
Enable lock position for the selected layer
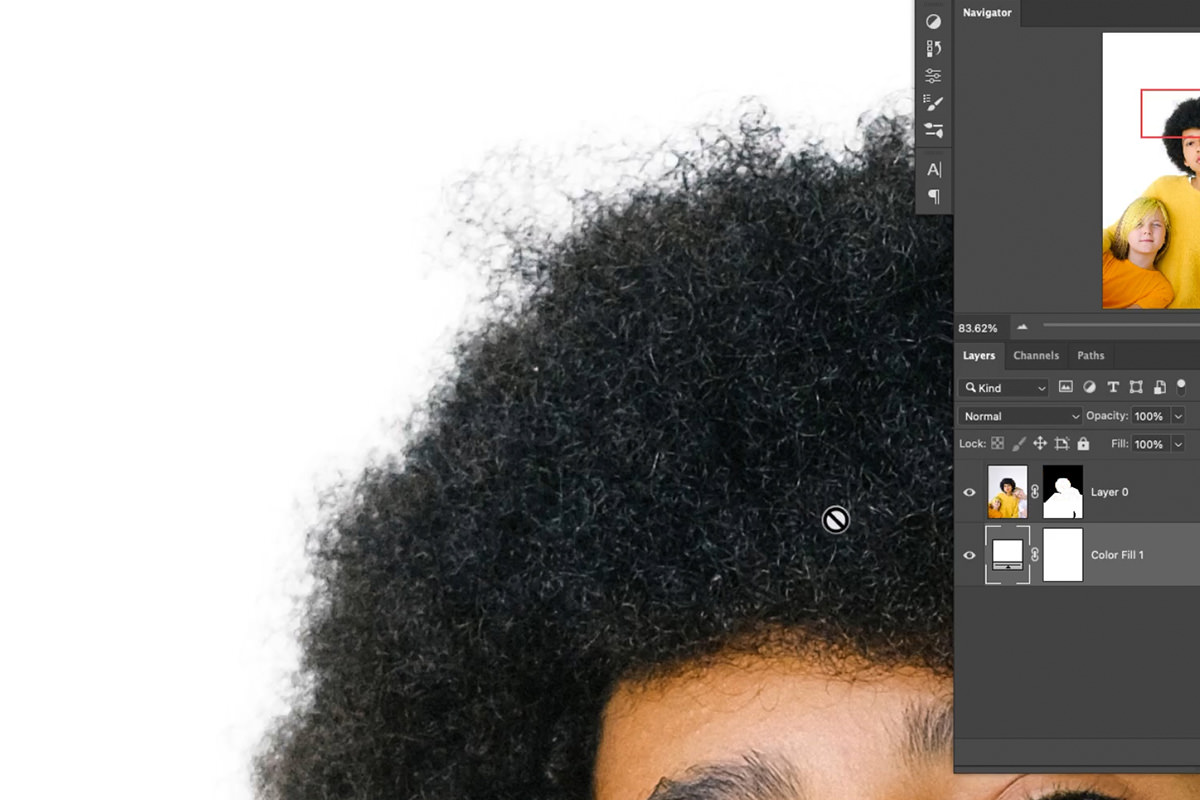[x=1041, y=443]
